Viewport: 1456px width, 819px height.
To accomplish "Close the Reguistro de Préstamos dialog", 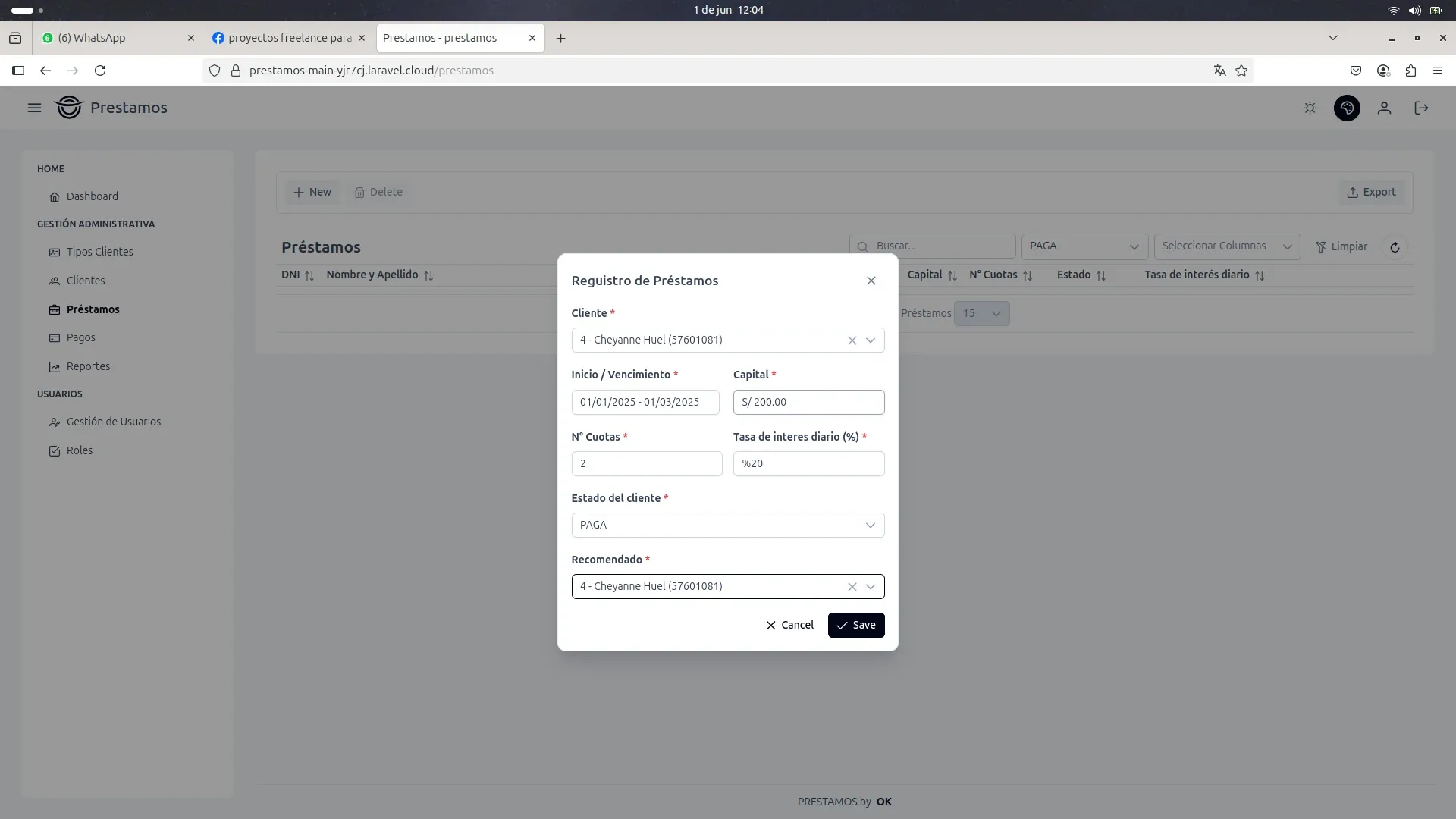I will coord(871,281).
